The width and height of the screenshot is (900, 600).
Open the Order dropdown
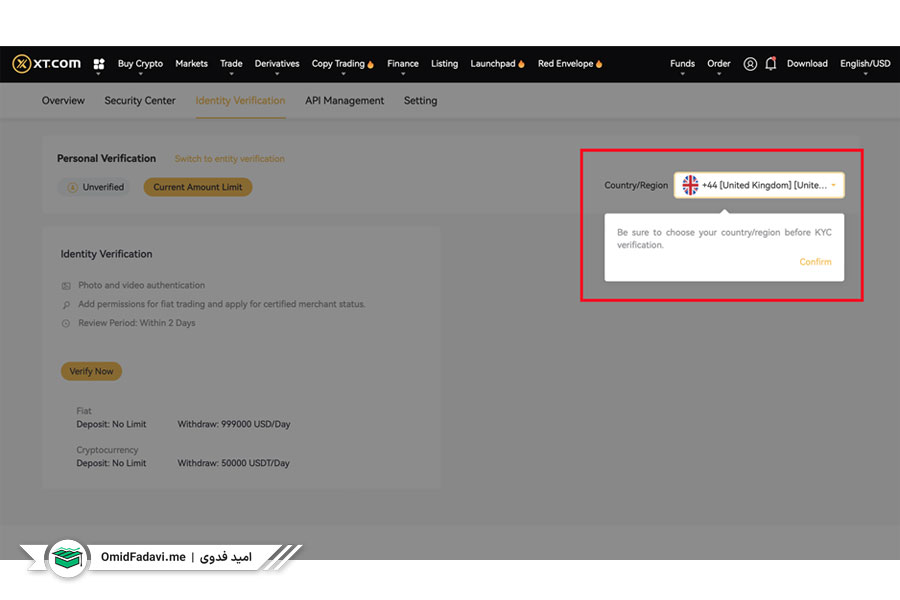pos(719,64)
